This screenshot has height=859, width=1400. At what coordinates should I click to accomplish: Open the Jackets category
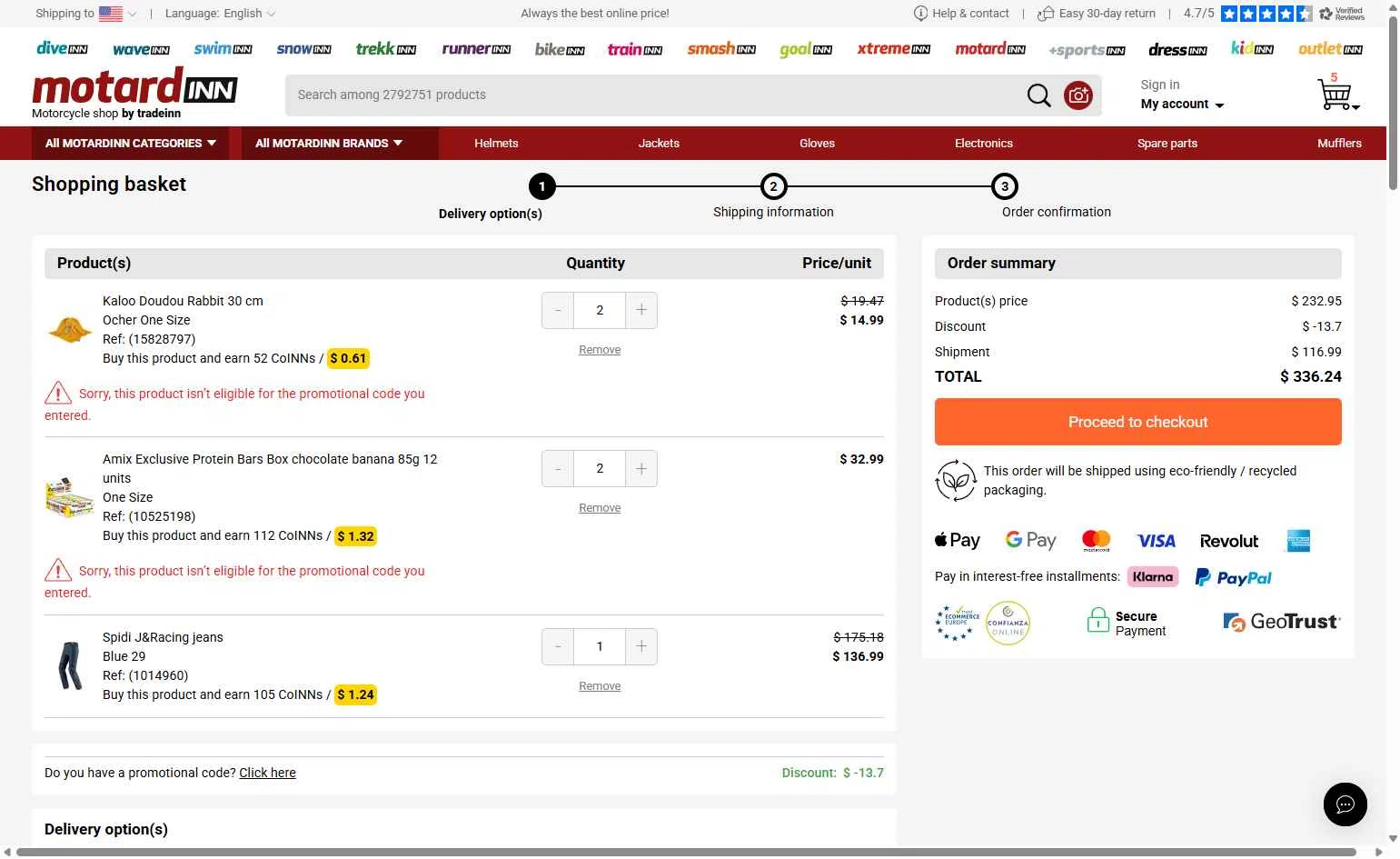click(659, 144)
